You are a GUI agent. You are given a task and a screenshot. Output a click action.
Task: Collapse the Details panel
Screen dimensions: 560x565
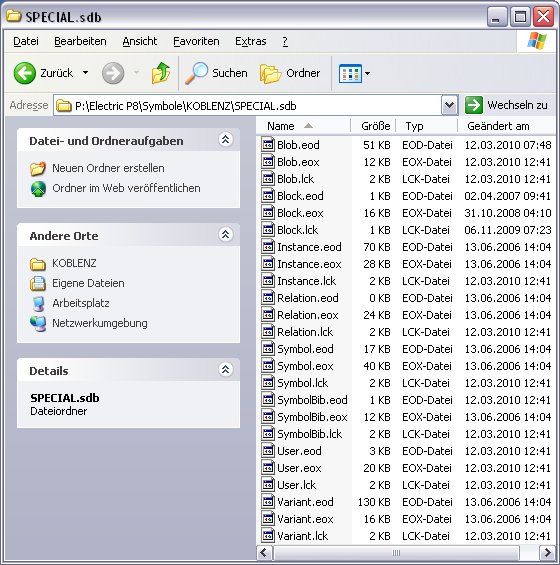point(226,369)
